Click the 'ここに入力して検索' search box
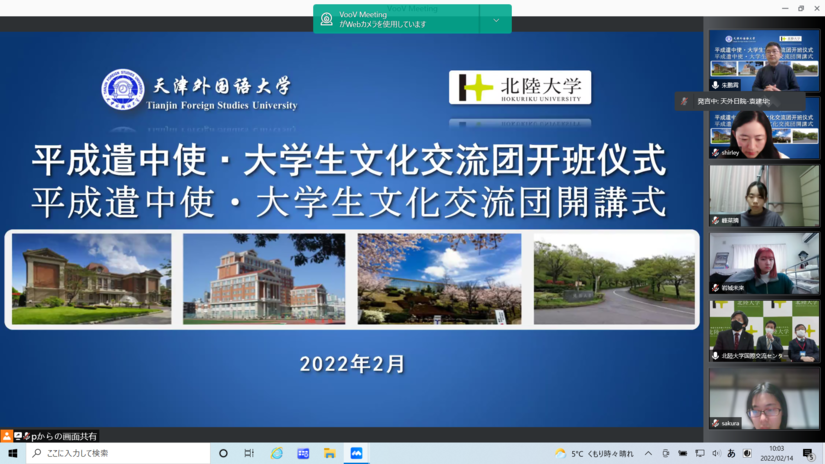The width and height of the screenshot is (825, 464). pyautogui.click(x=118, y=453)
